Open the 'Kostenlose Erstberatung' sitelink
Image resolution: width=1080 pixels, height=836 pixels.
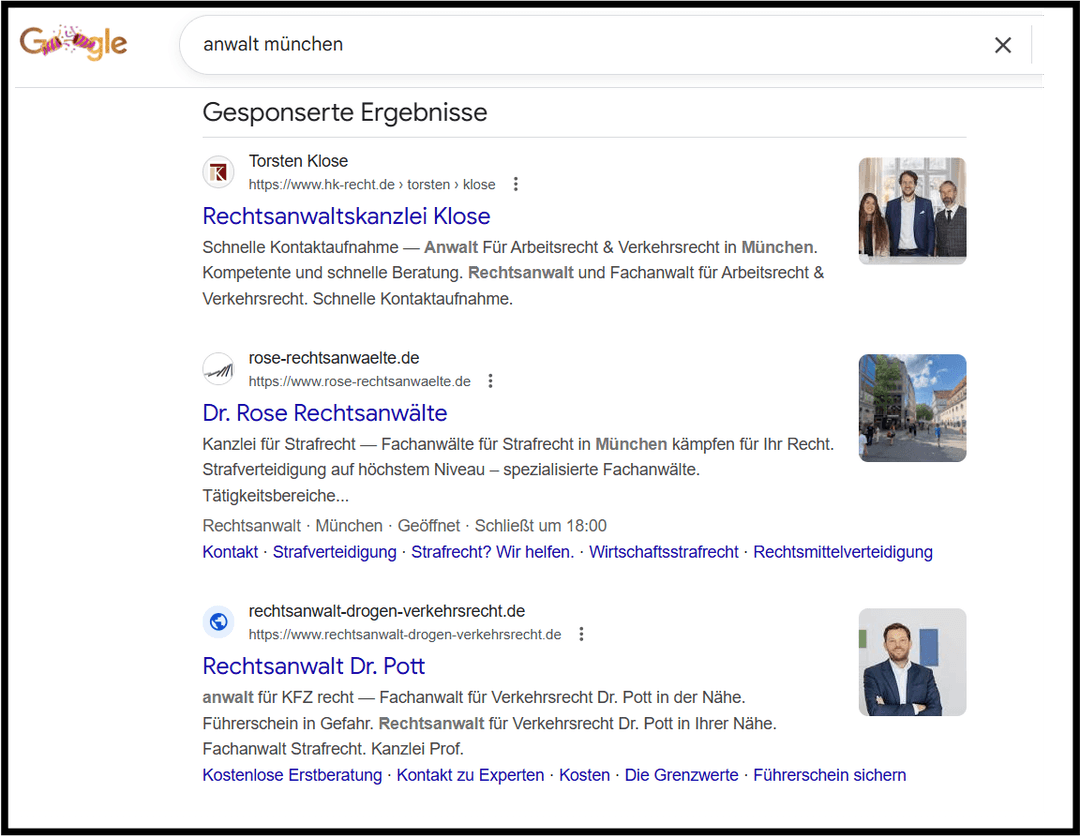pos(291,774)
